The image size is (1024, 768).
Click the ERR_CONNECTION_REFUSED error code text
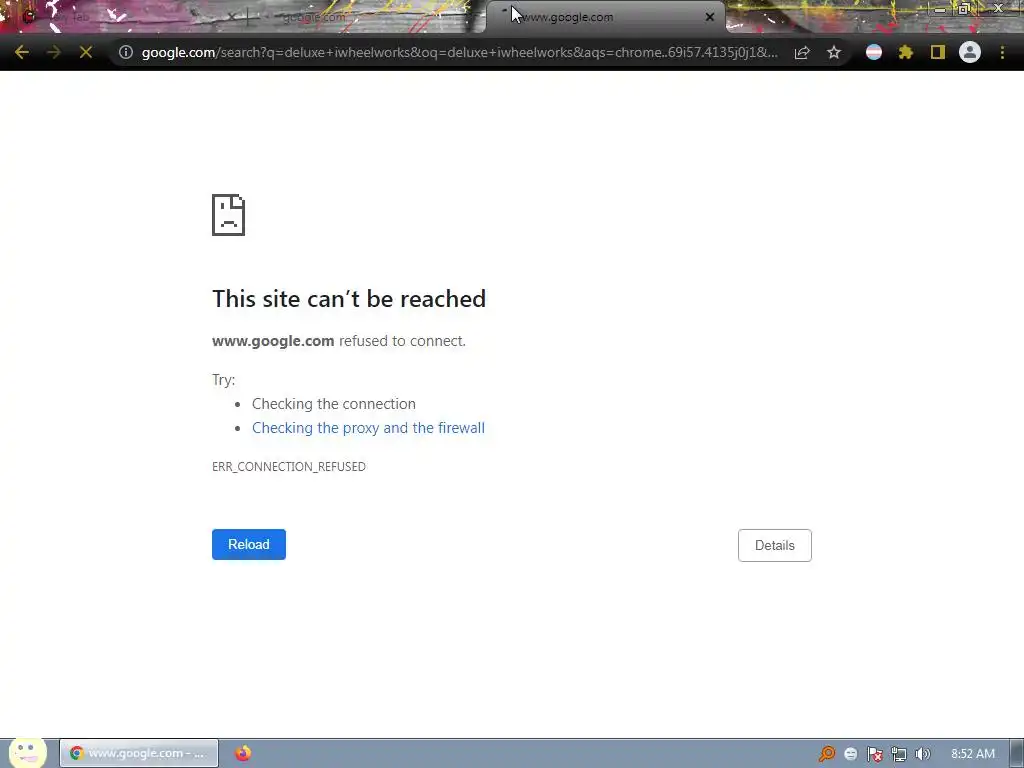pos(289,466)
